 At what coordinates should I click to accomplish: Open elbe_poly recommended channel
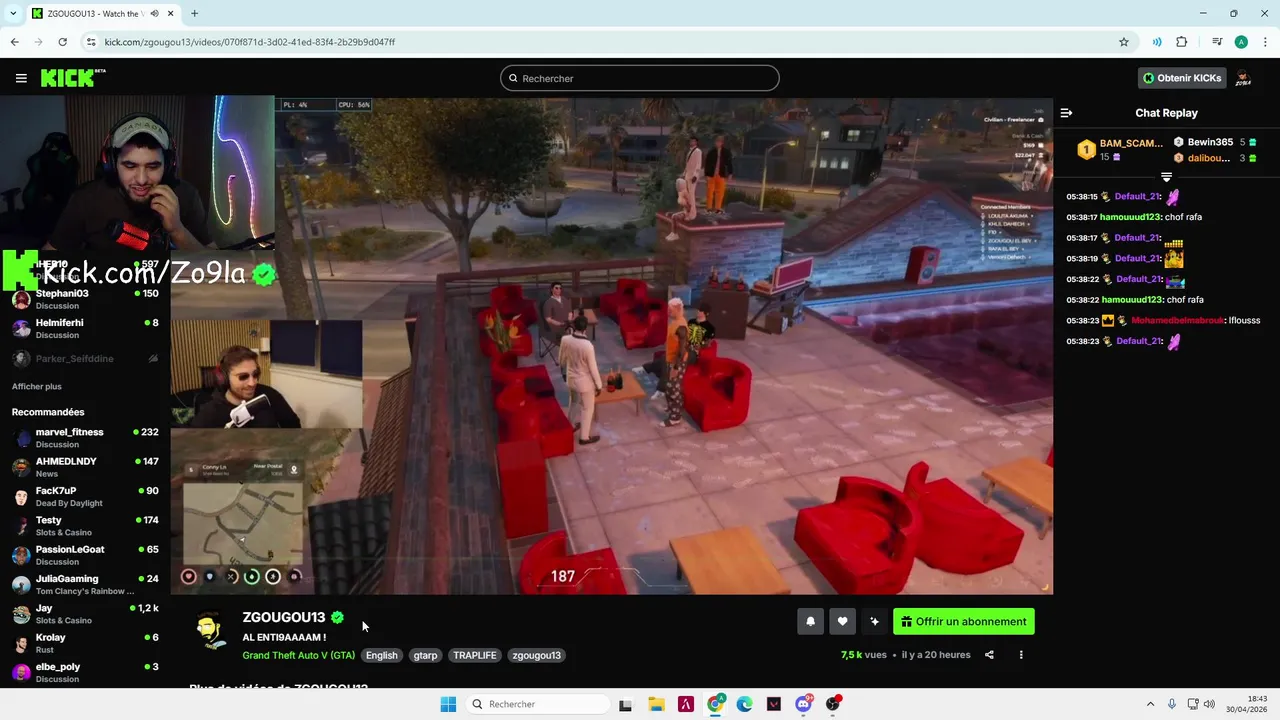coord(85,672)
